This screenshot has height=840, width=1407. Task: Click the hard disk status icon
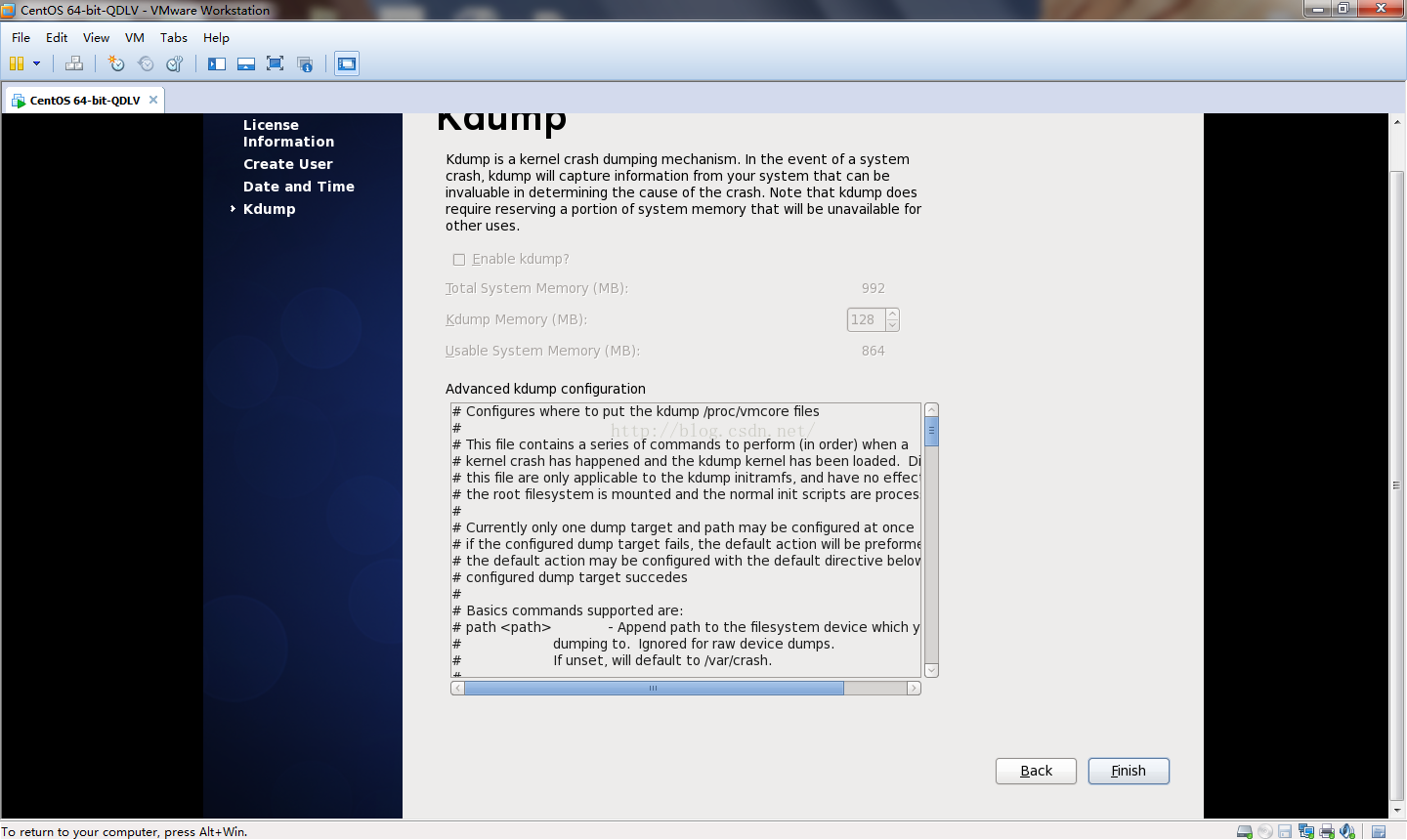click(1245, 831)
